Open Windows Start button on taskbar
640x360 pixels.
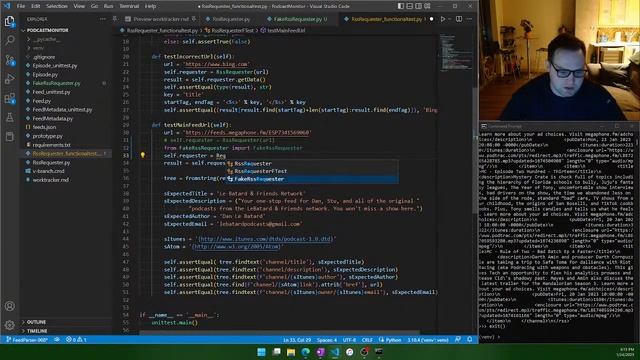tap(262, 352)
